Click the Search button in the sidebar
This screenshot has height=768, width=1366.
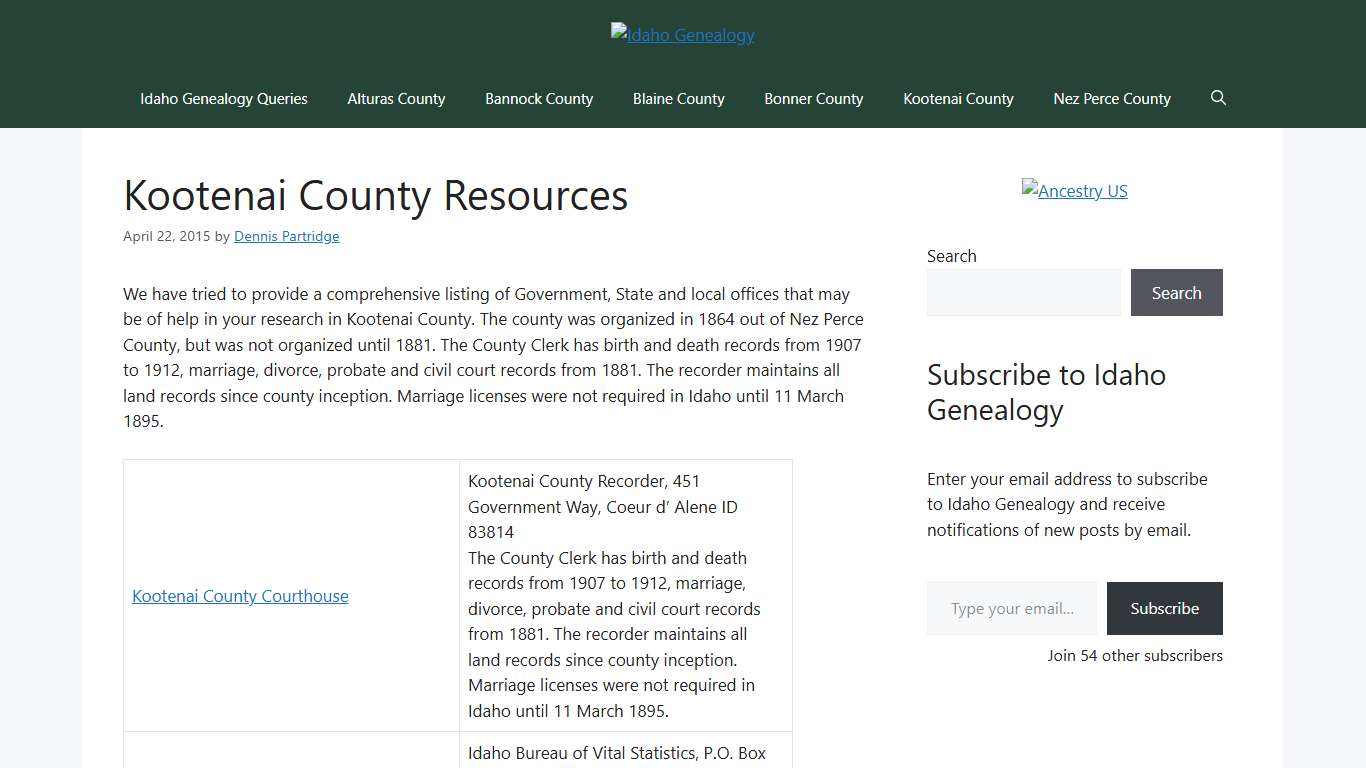[x=1176, y=292]
